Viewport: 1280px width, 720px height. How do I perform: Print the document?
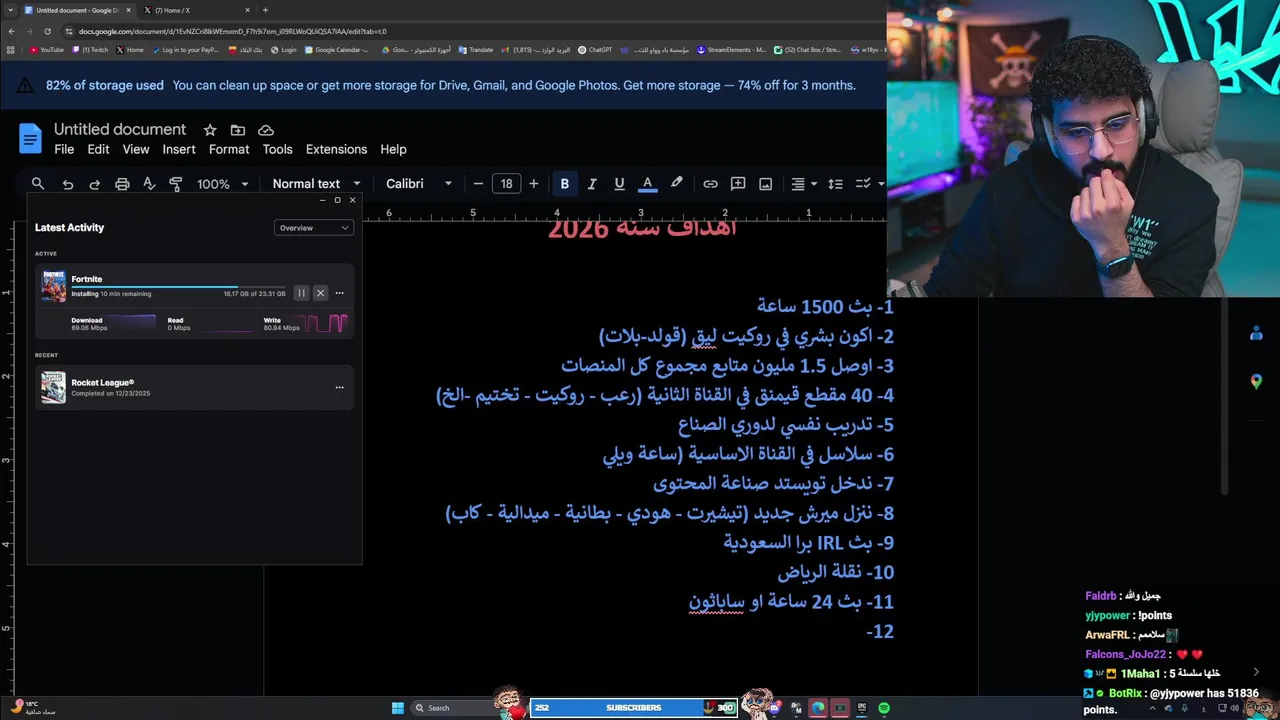pos(122,184)
